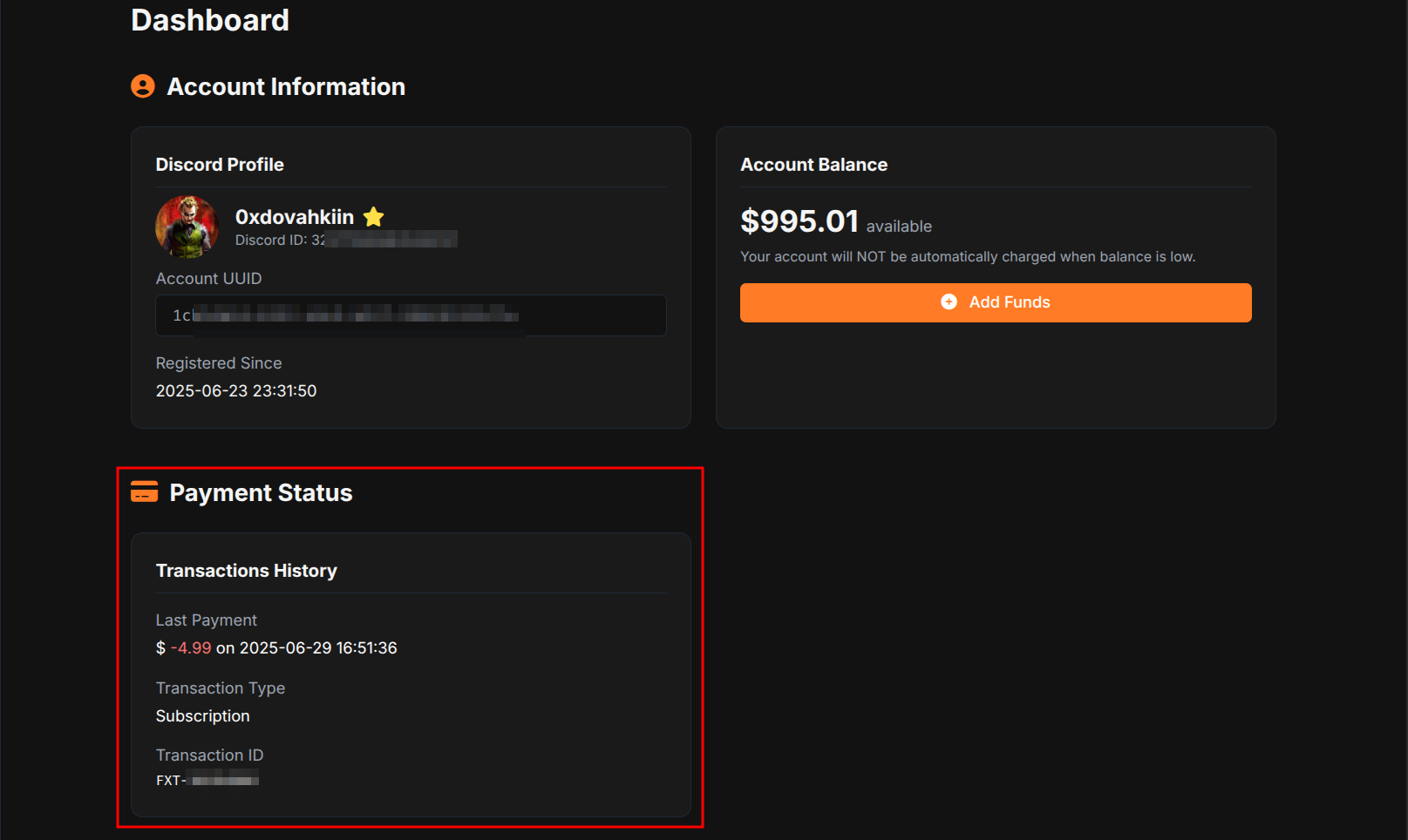Click the -4.99 last payment amount
This screenshot has width=1408, height=840.
click(x=191, y=648)
